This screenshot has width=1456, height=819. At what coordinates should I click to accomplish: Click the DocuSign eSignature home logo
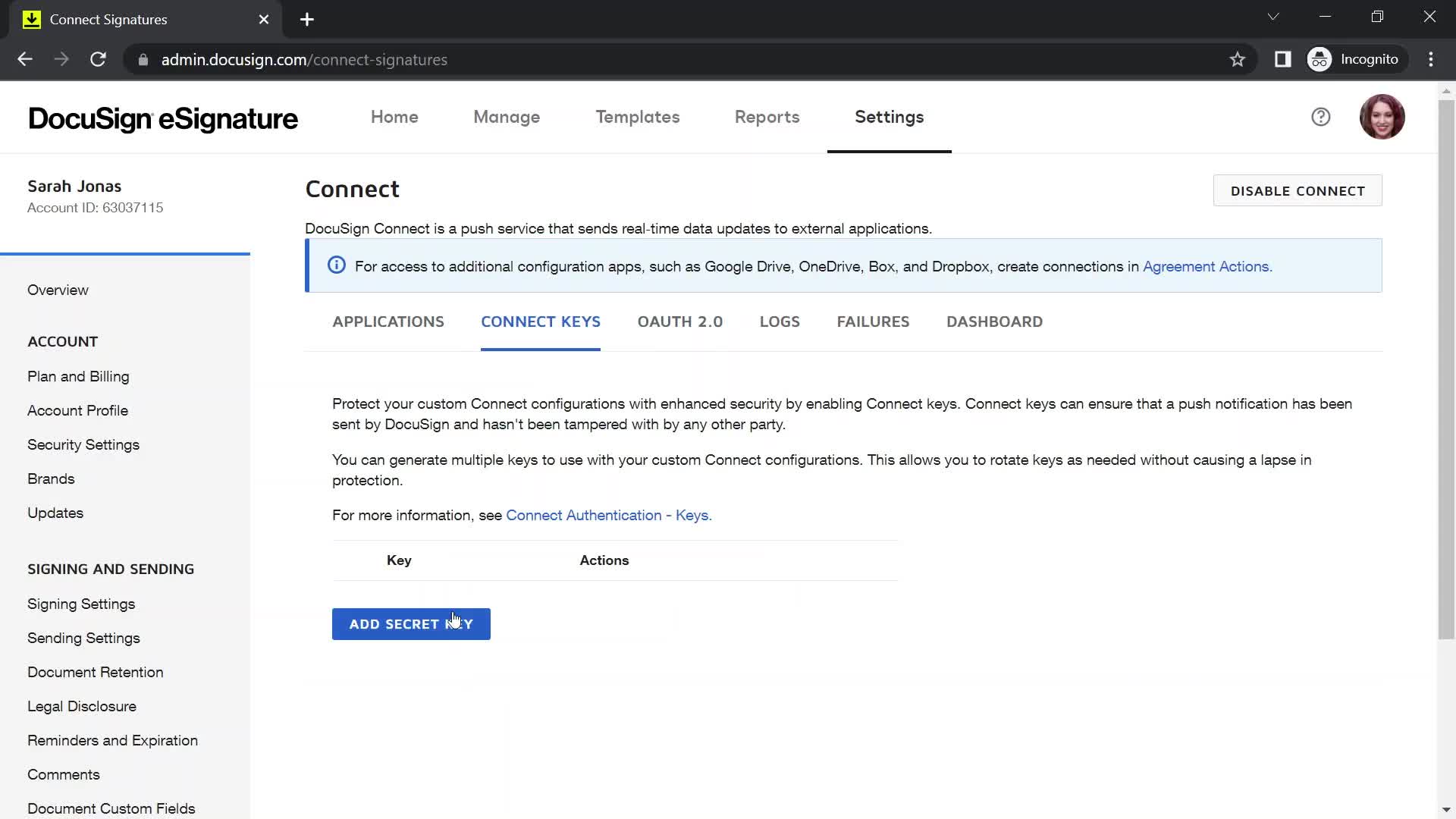pyautogui.click(x=163, y=117)
